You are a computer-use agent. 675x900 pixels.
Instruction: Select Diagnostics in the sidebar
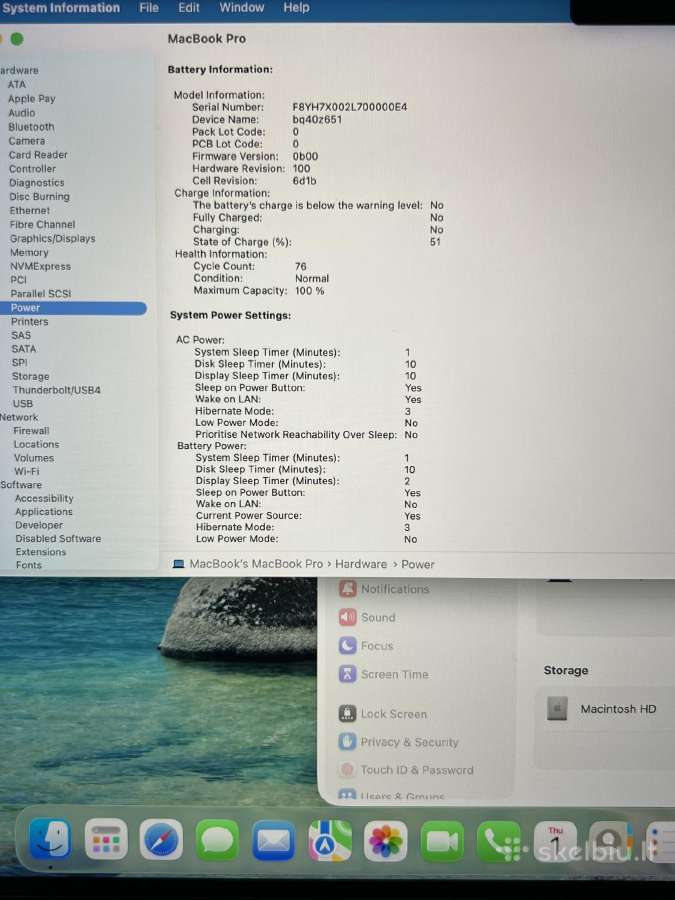pyautogui.click(x=37, y=183)
